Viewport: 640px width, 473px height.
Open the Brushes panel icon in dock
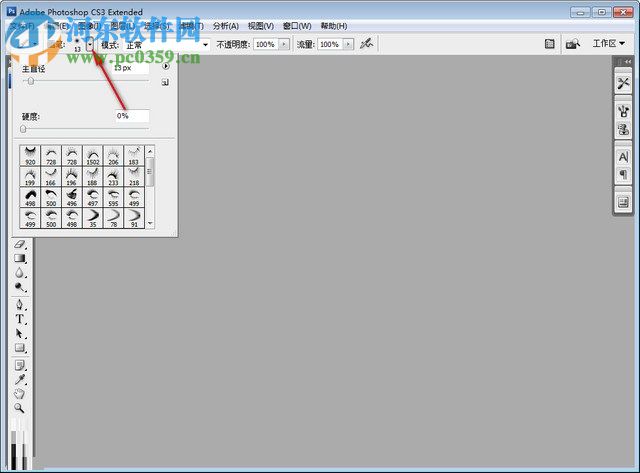tap(623, 111)
